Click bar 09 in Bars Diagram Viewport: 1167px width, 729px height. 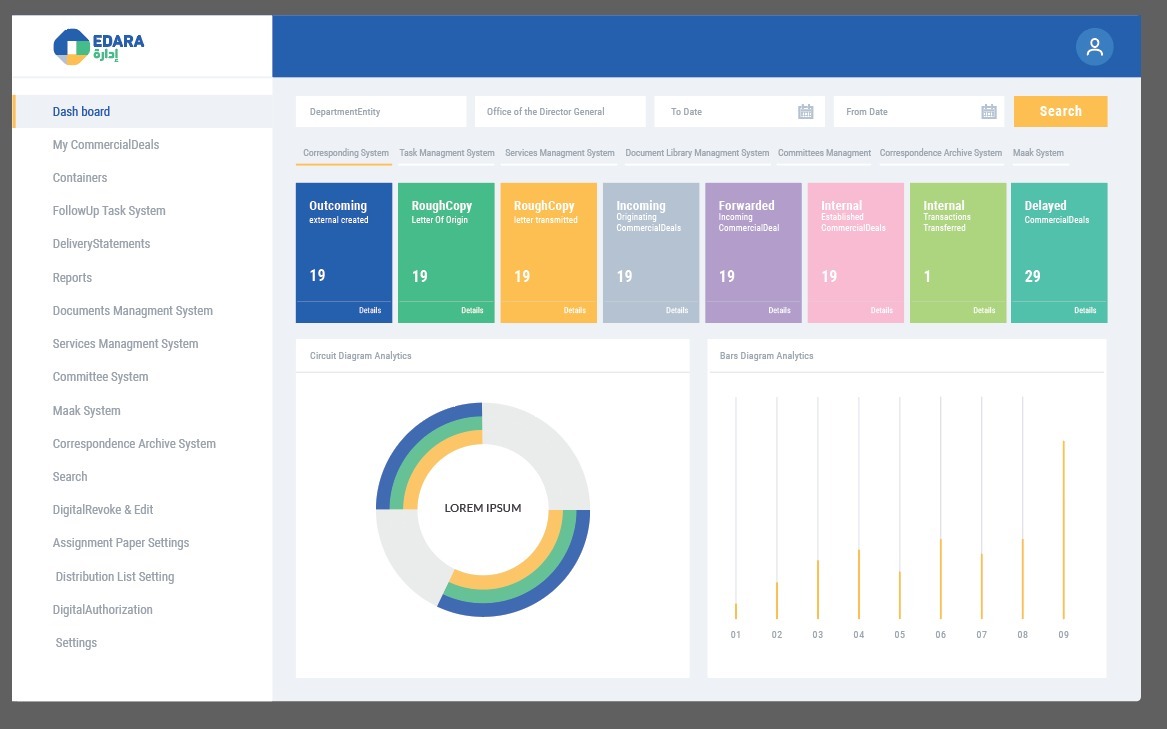pyautogui.click(x=1063, y=530)
